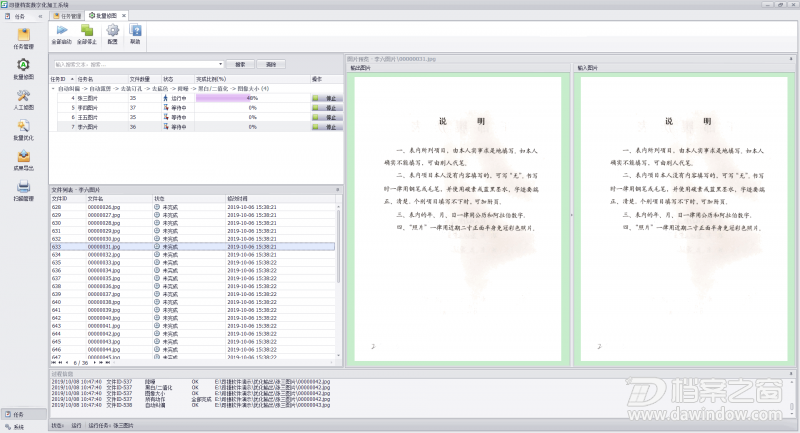Select file row 00000044.jpg
Image resolution: width=800 pixels, height=433 pixels.
point(193,349)
